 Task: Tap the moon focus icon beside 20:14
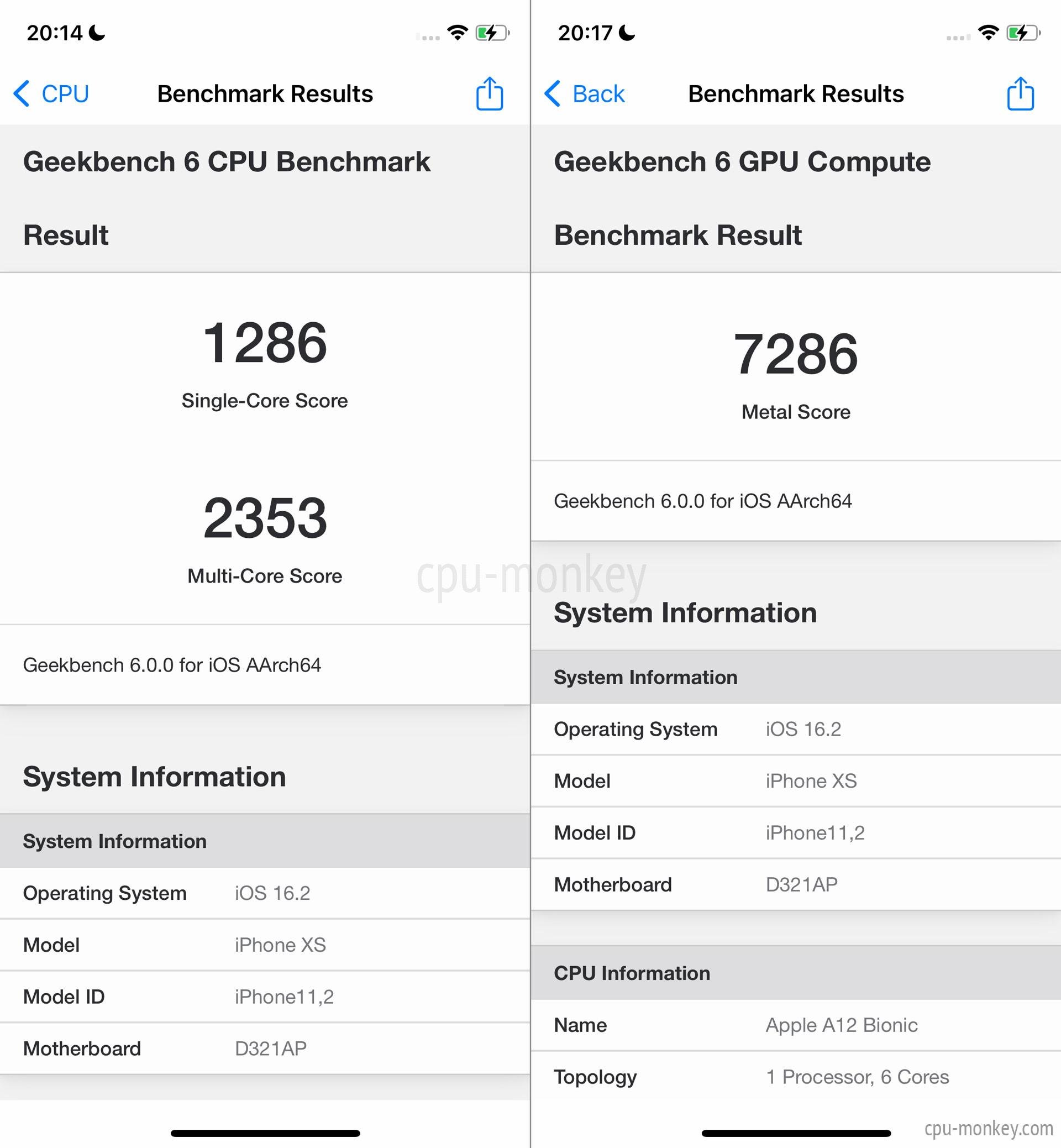[x=97, y=33]
